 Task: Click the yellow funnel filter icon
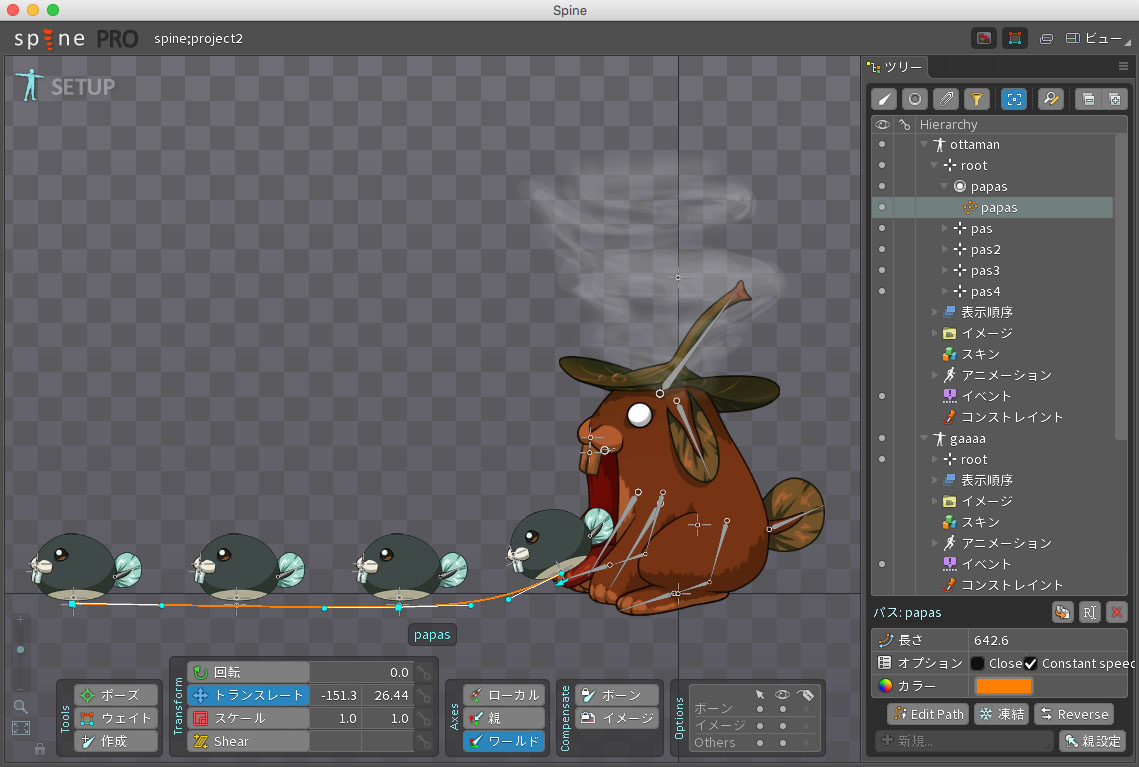[x=977, y=99]
